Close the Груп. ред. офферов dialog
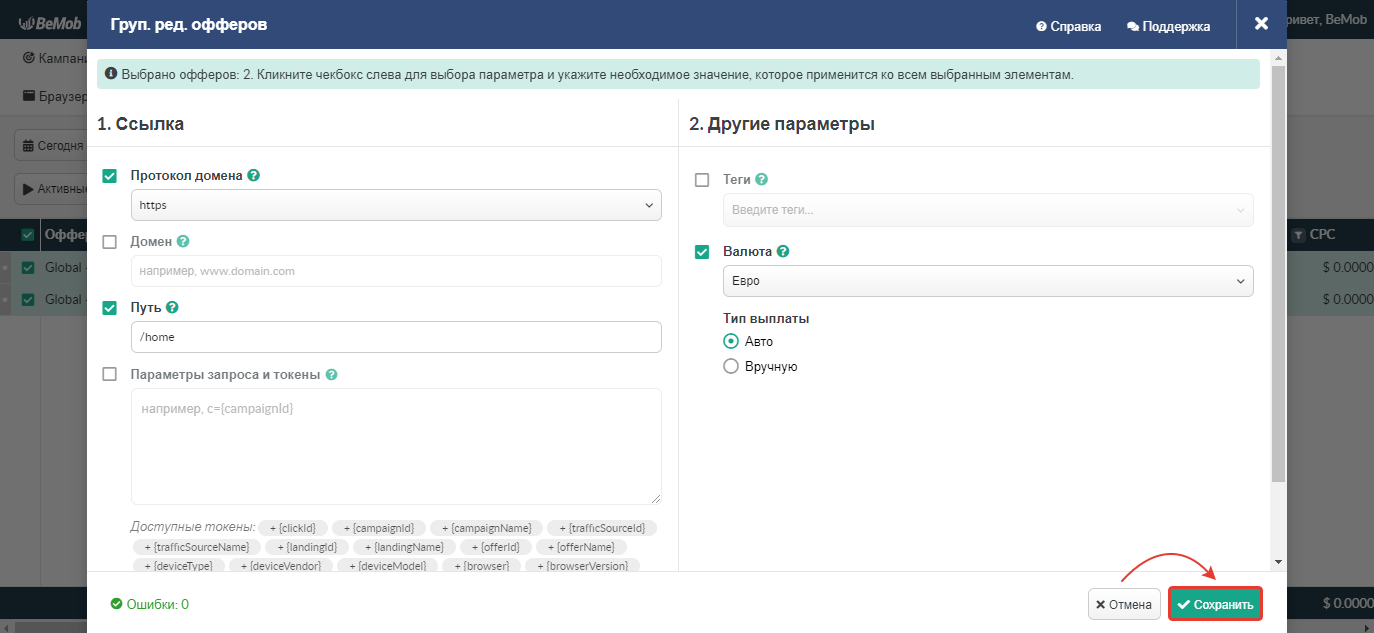 click(1261, 24)
